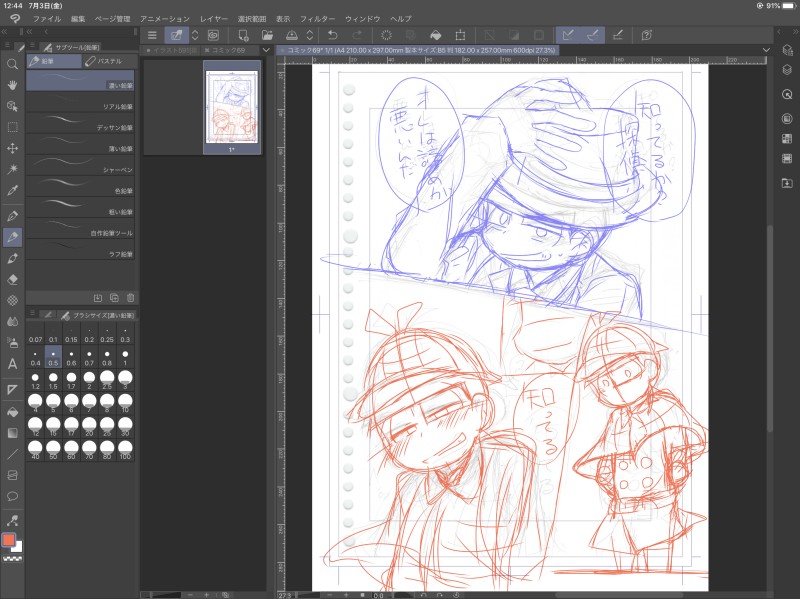The width and height of the screenshot is (800, 599).
Task: Select the Hand move-view tool
Action: 12,85
